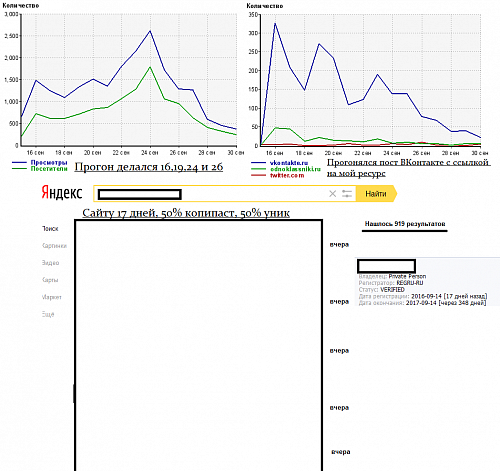The height and width of the screenshot is (471, 500).
Task: Switch to the Картинки tab
Action: tap(54, 246)
